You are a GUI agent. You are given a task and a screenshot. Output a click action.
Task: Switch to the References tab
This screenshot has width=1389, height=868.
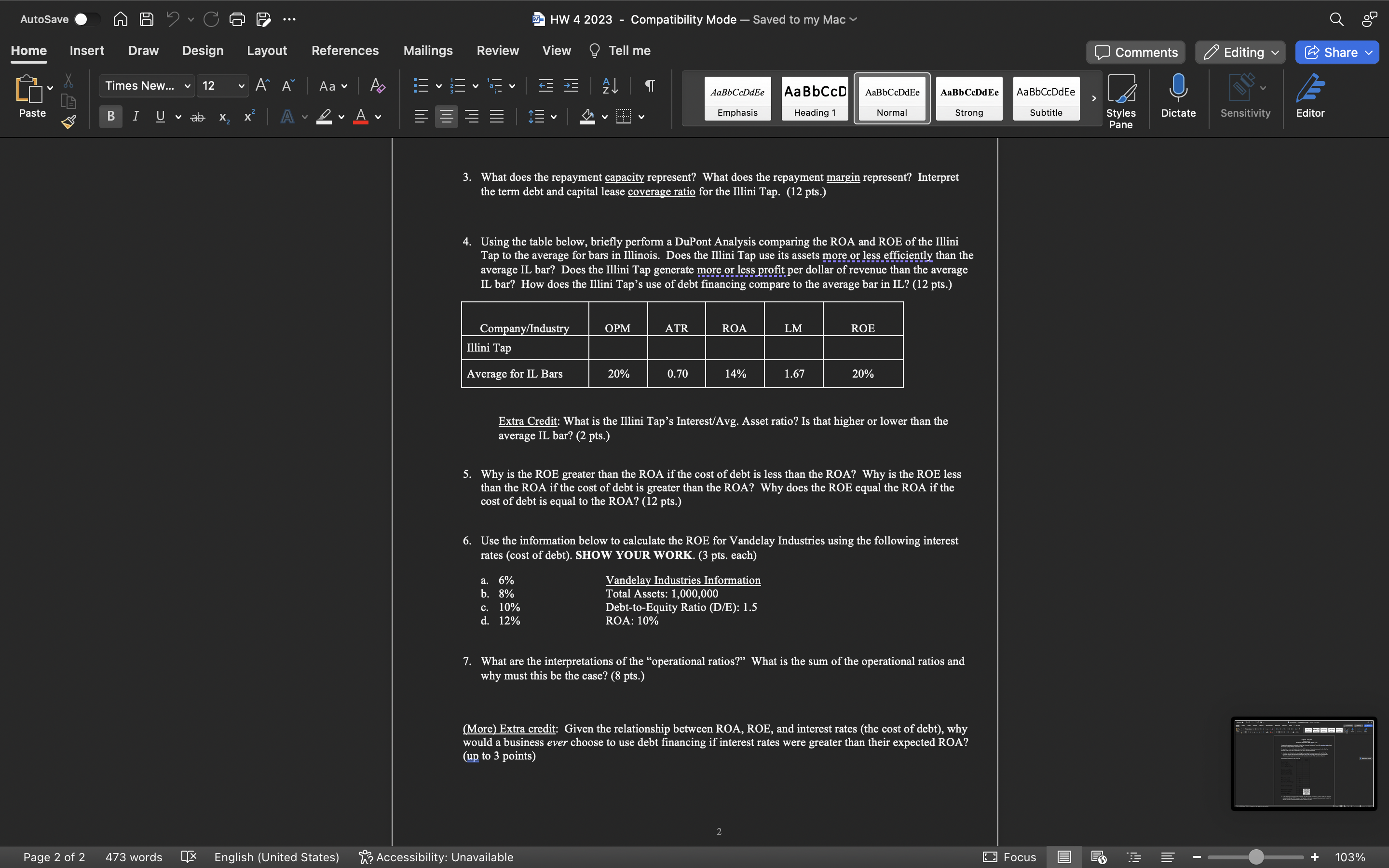point(345,51)
